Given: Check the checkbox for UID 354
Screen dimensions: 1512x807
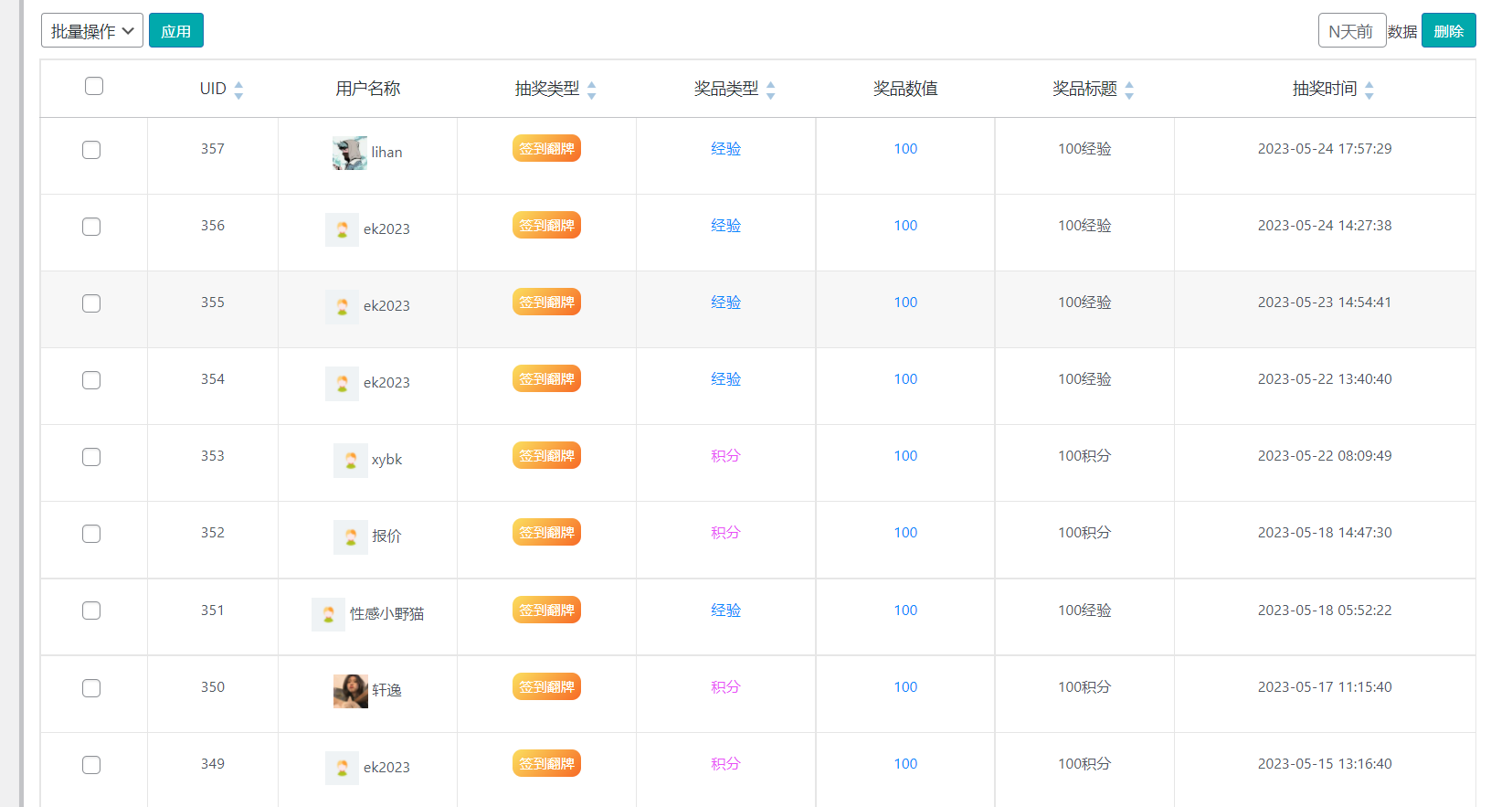Looking at the screenshot, I should 91,380.
